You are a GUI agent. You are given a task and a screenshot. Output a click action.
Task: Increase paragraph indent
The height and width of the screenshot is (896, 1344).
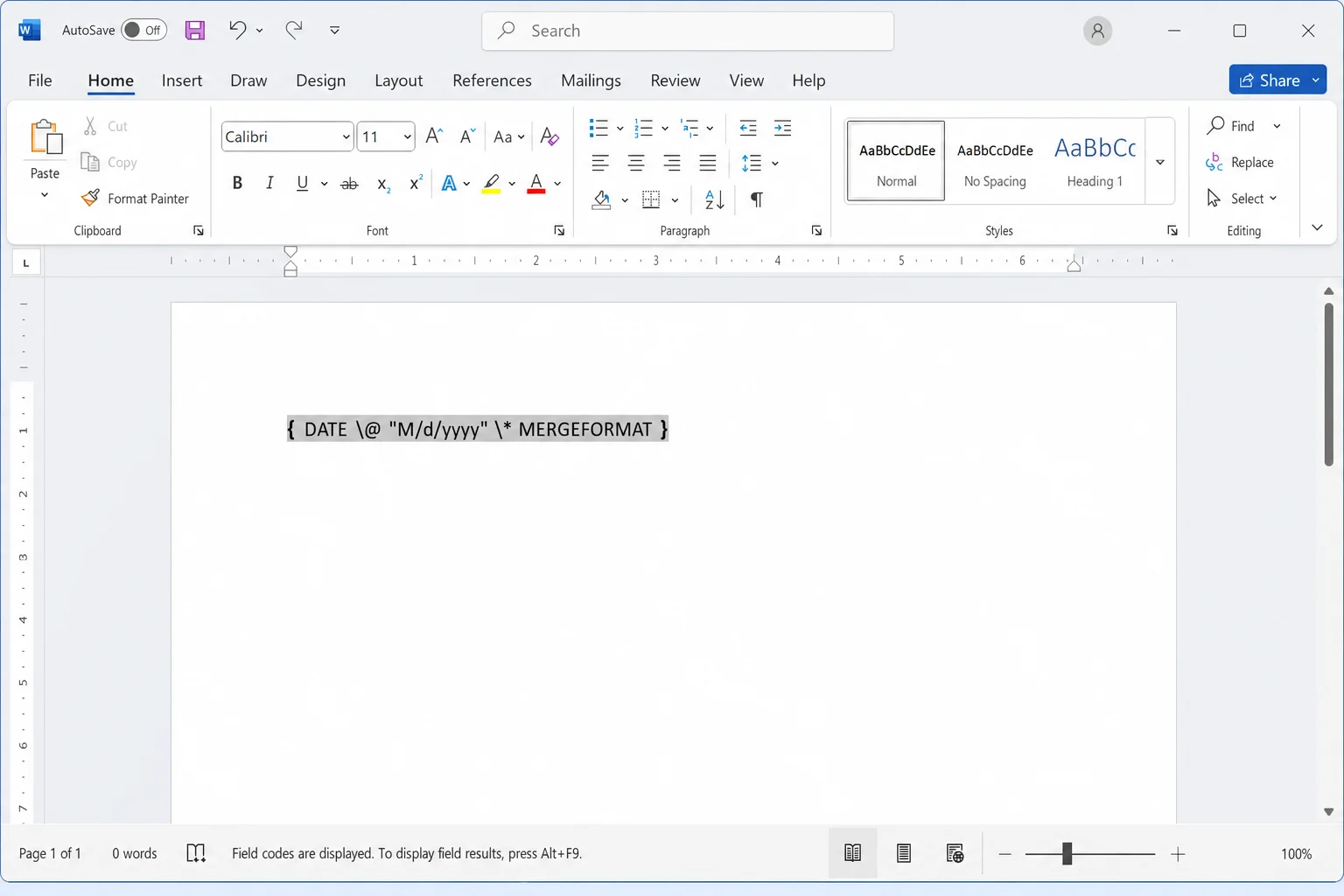783,129
